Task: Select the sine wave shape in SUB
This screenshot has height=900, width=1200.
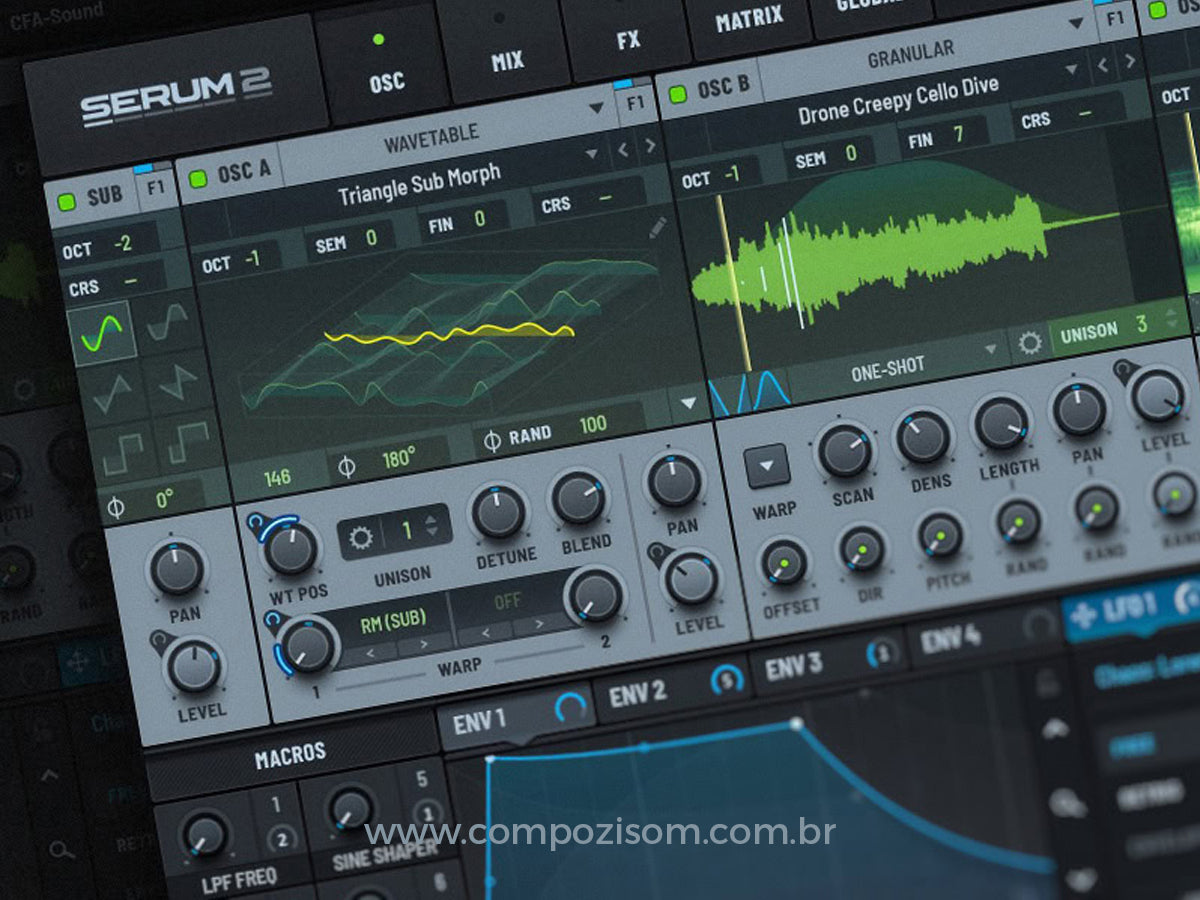Action: [x=102, y=332]
